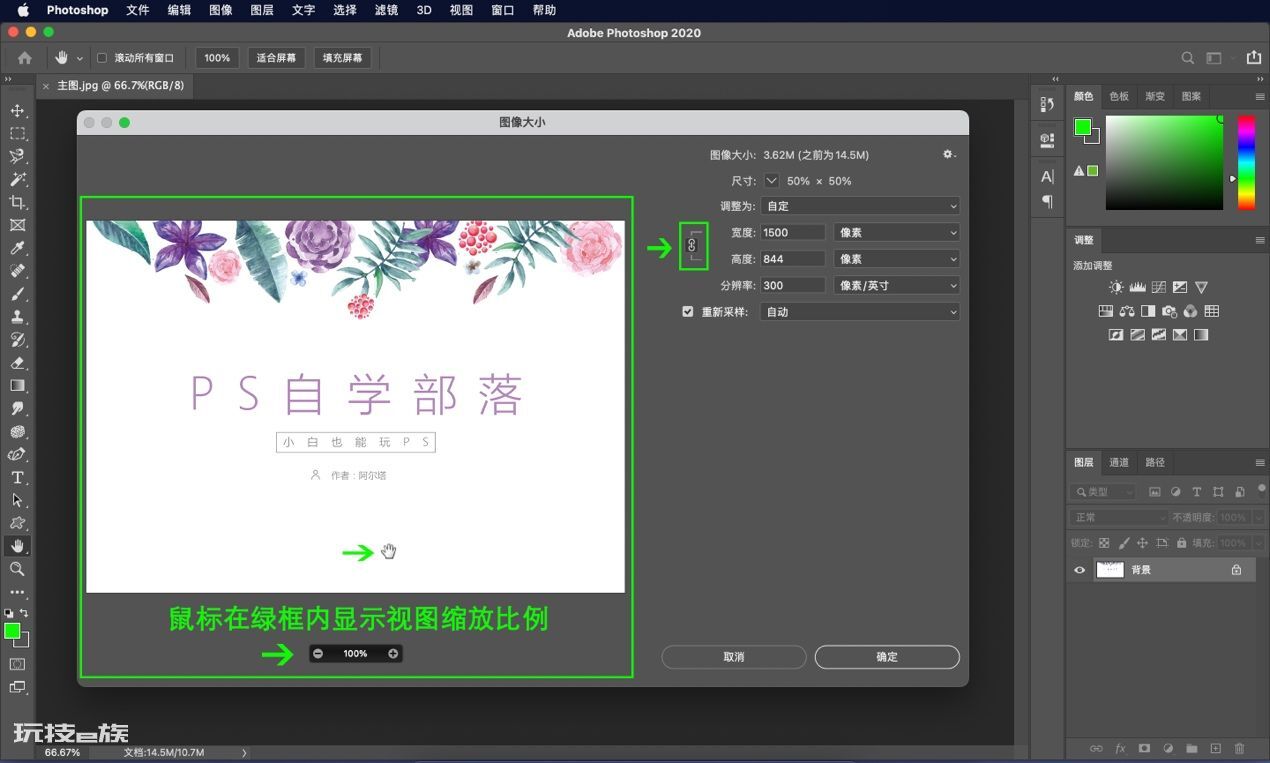Toggle lock transparent pixels
Screen dimensions: 1270x763
pyautogui.click(x=1104, y=543)
